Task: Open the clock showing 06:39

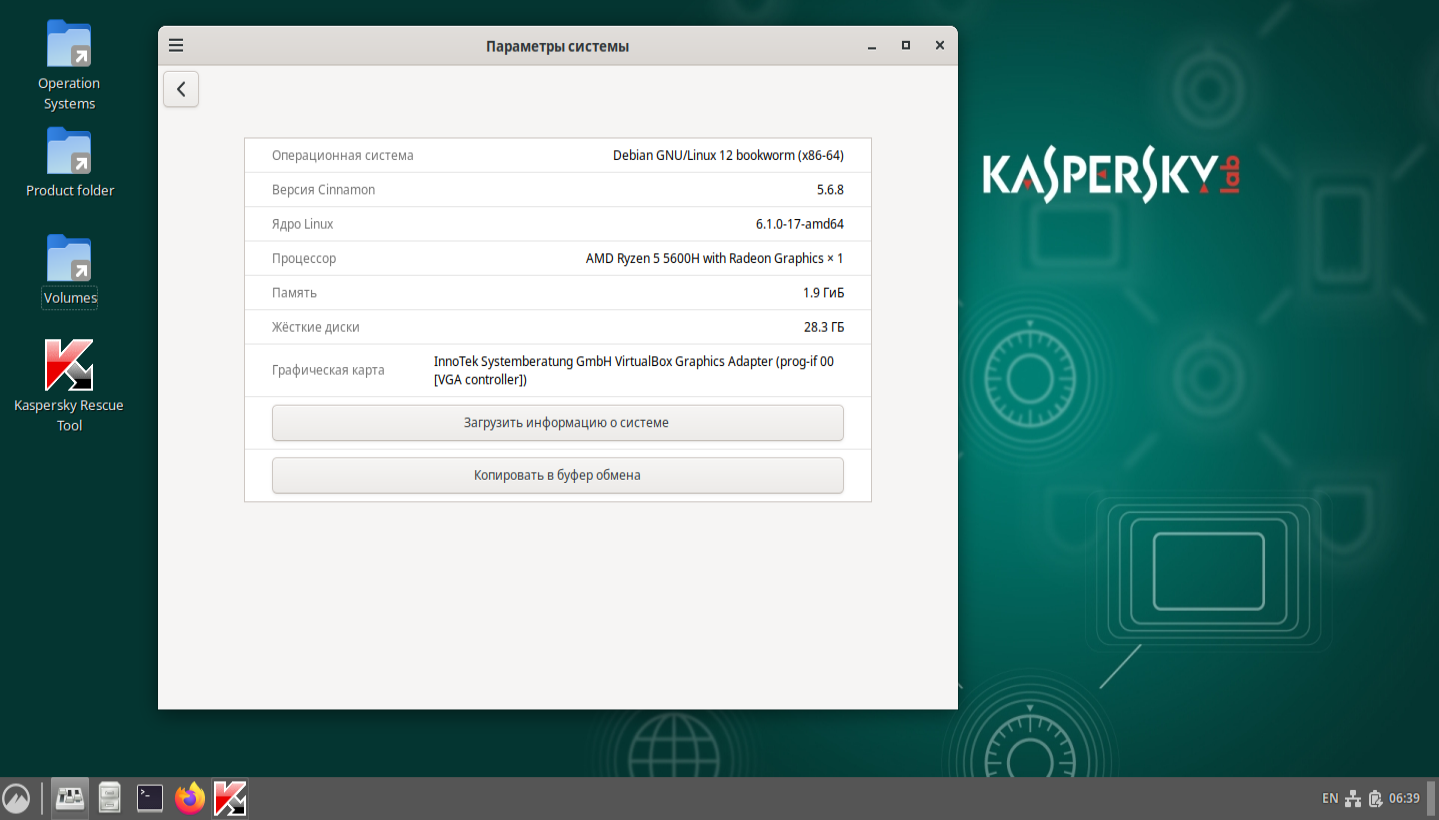Action: pos(1405,798)
